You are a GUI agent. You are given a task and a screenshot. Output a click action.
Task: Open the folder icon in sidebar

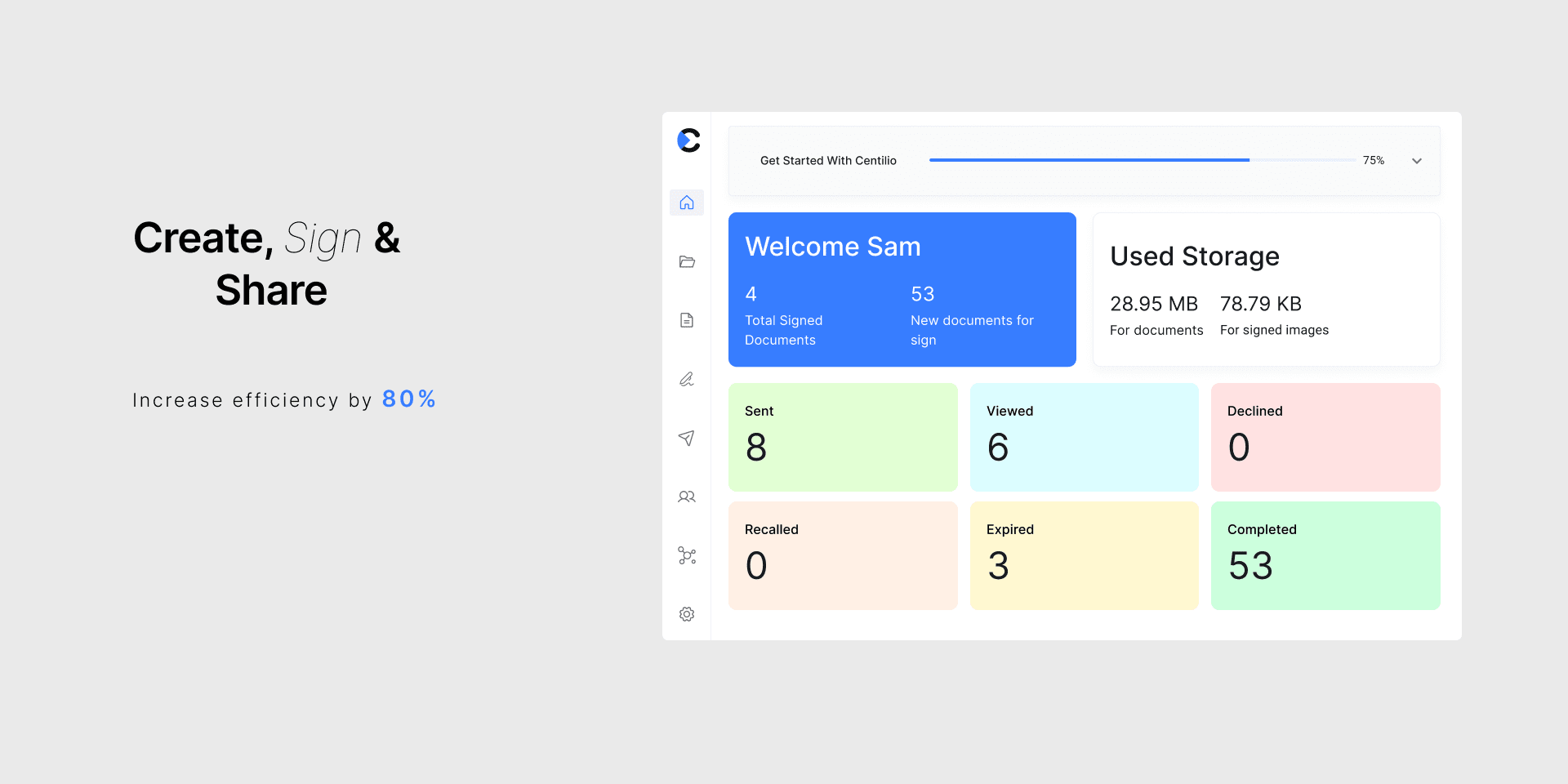point(687,261)
